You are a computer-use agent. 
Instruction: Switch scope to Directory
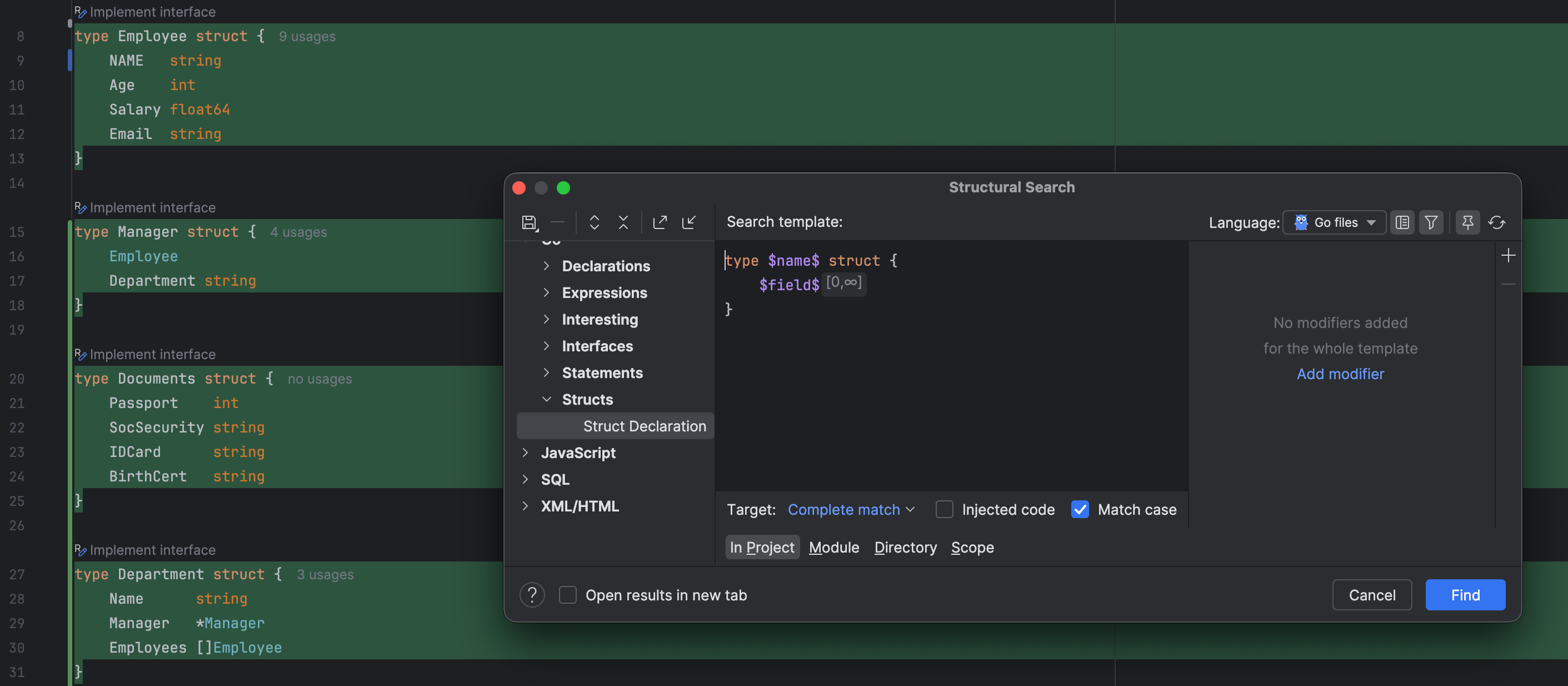(905, 547)
